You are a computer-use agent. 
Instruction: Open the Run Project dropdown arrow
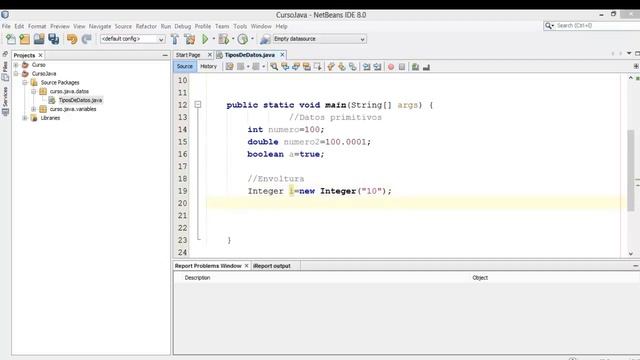(x=213, y=39)
